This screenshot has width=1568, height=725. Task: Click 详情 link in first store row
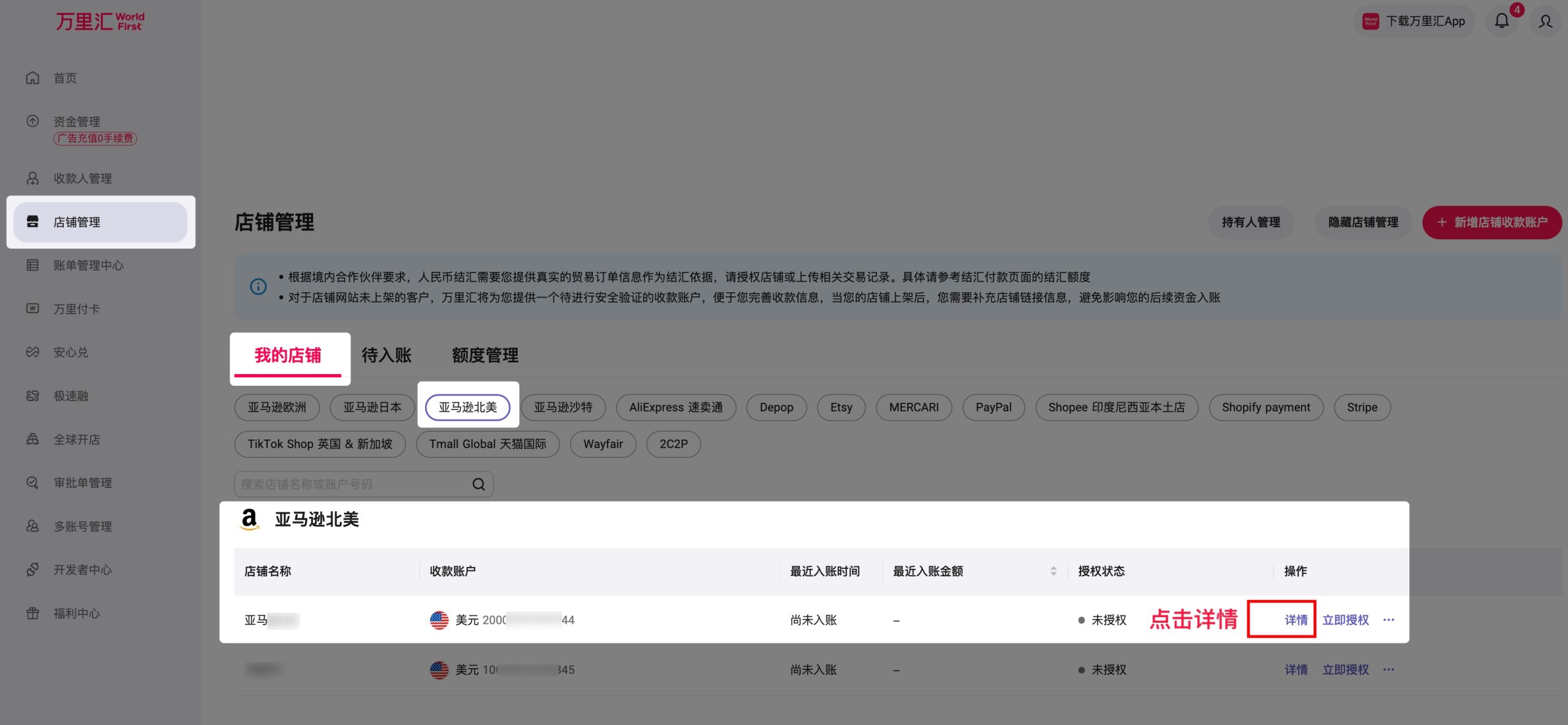coord(1295,620)
